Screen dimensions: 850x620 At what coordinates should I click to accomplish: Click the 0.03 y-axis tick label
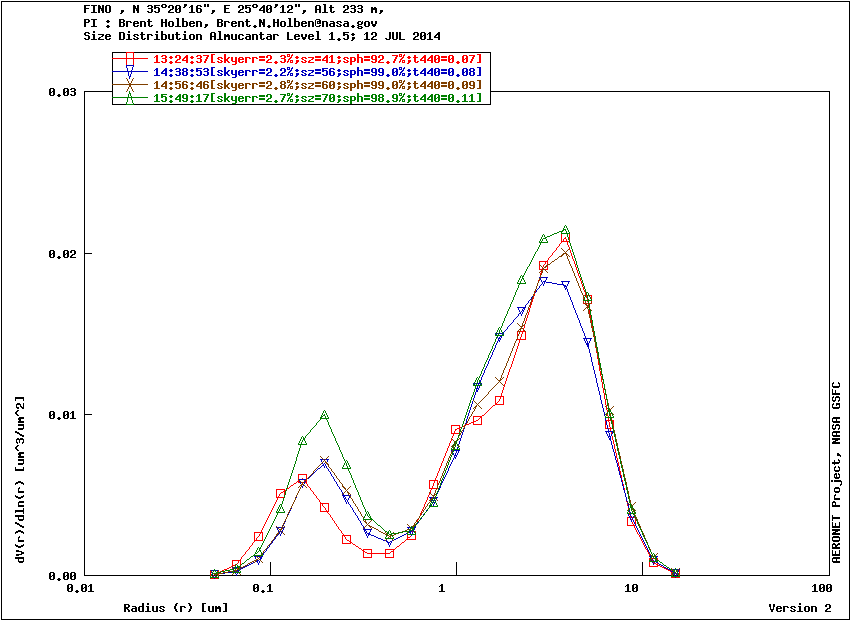pos(62,92)
